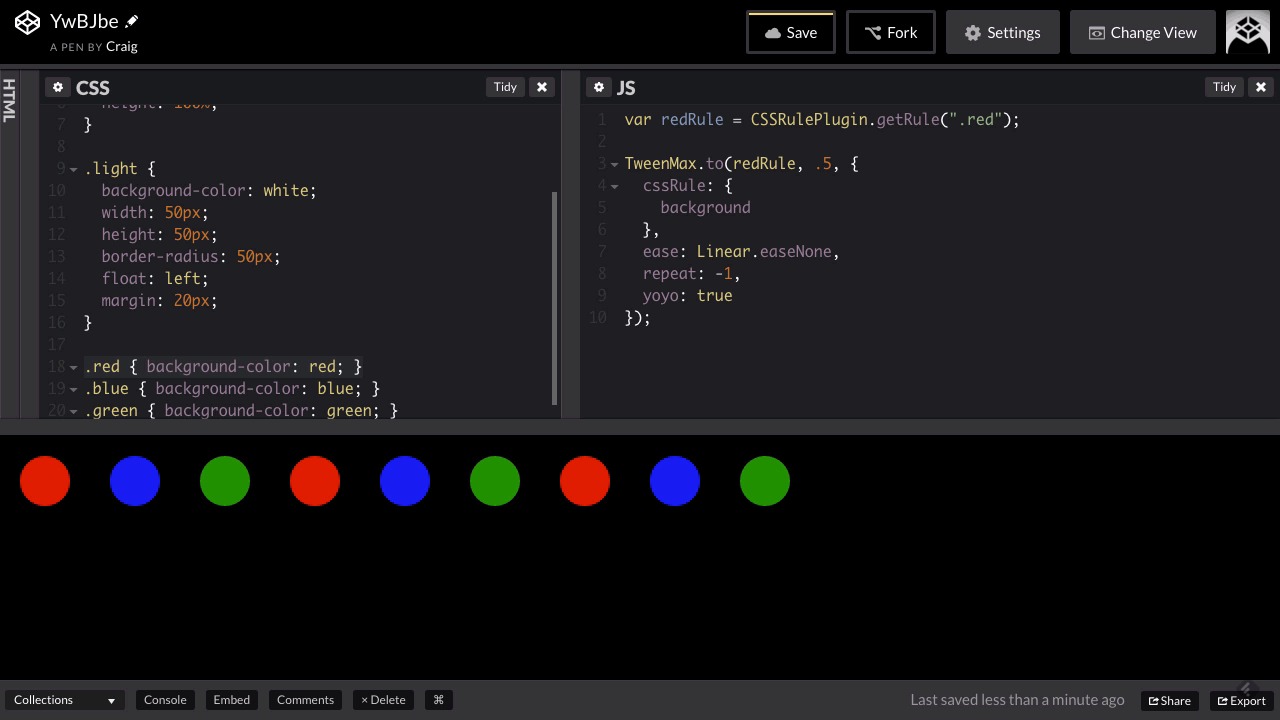The image size is (1280, 720).
Task: Edit pen title pencil icon
Action: (132, 21)
